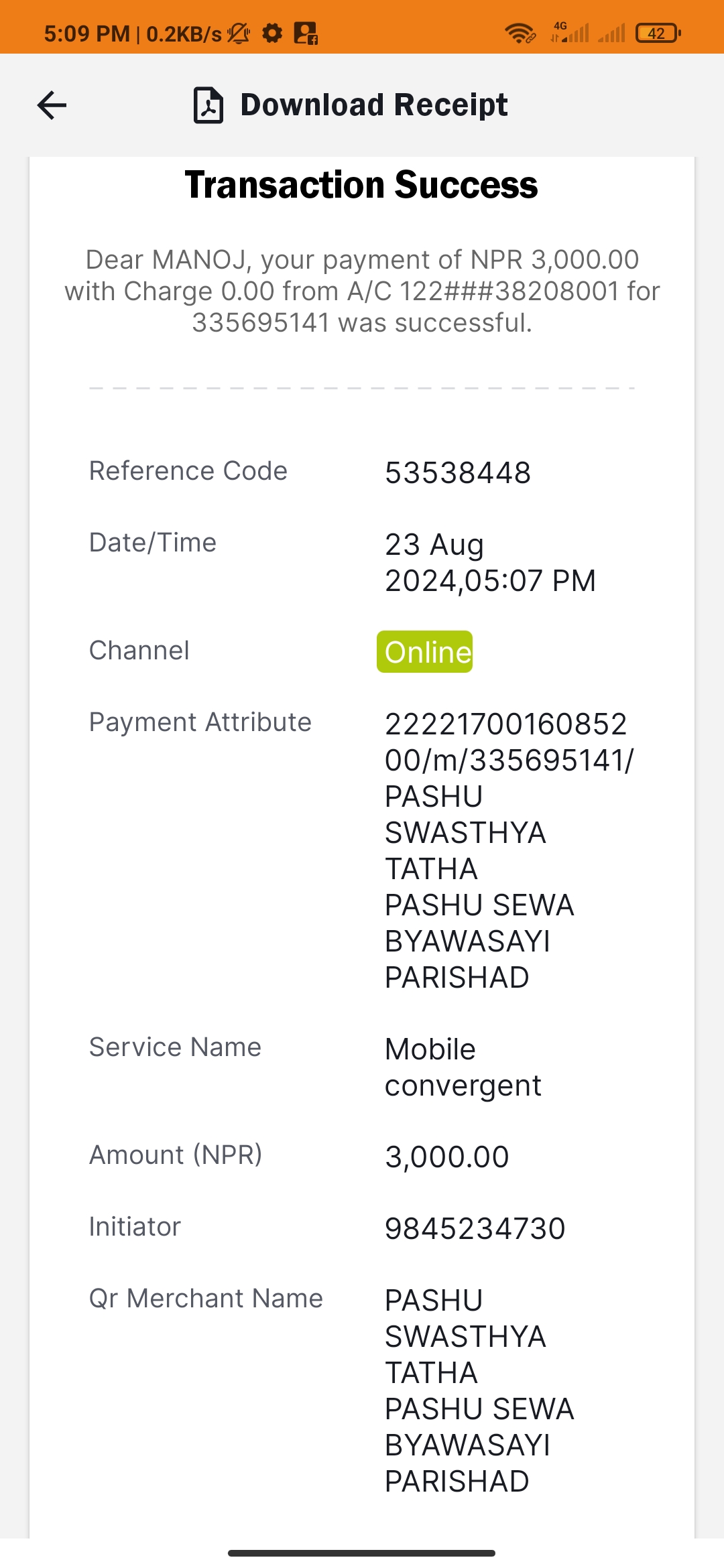The height and width of the screenshot is (1568, 724).
Task: Tap the Transaction Success heading
Action: pyautogui.click(x=361, y=185)
